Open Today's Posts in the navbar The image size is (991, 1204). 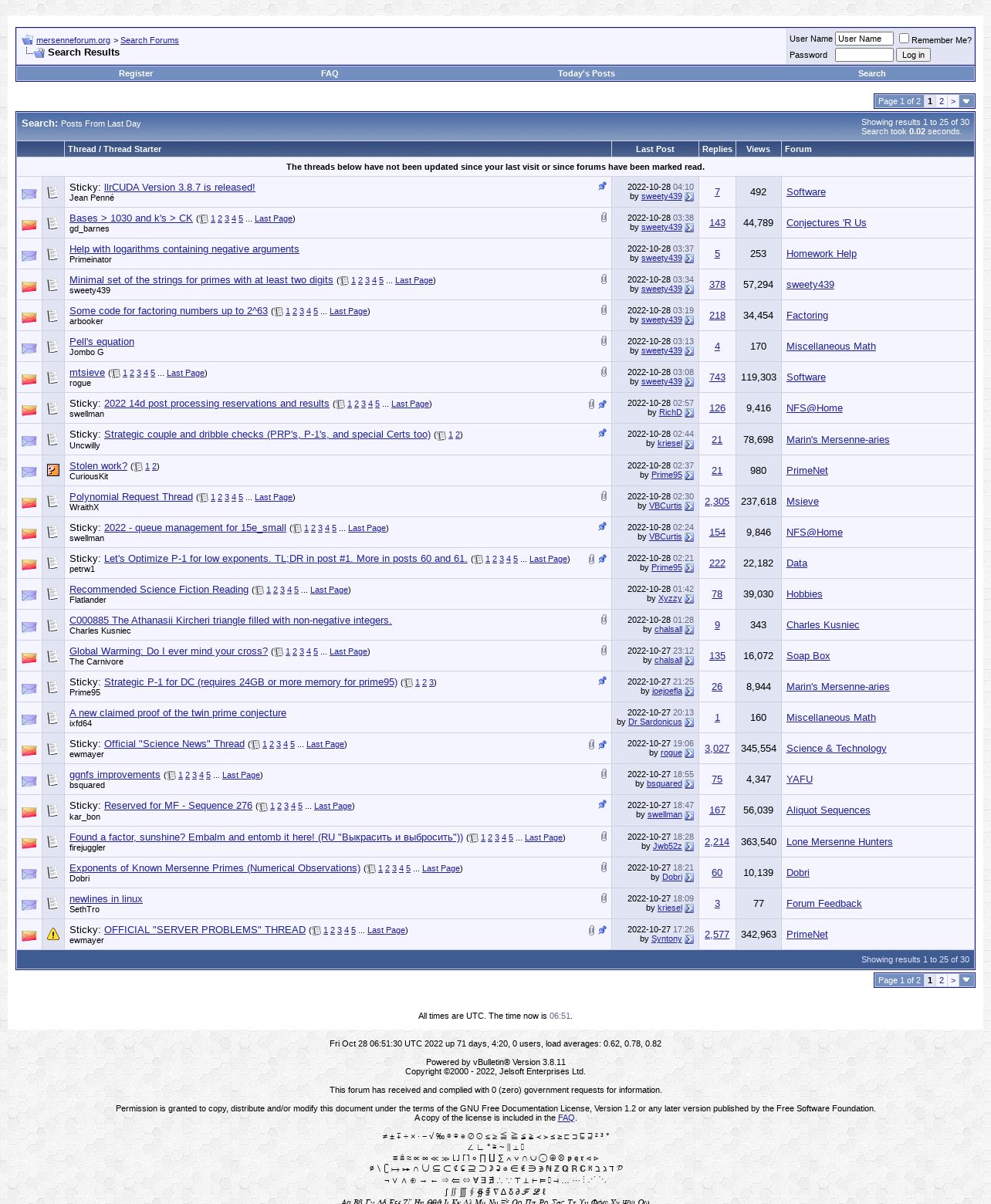point(587,73)
